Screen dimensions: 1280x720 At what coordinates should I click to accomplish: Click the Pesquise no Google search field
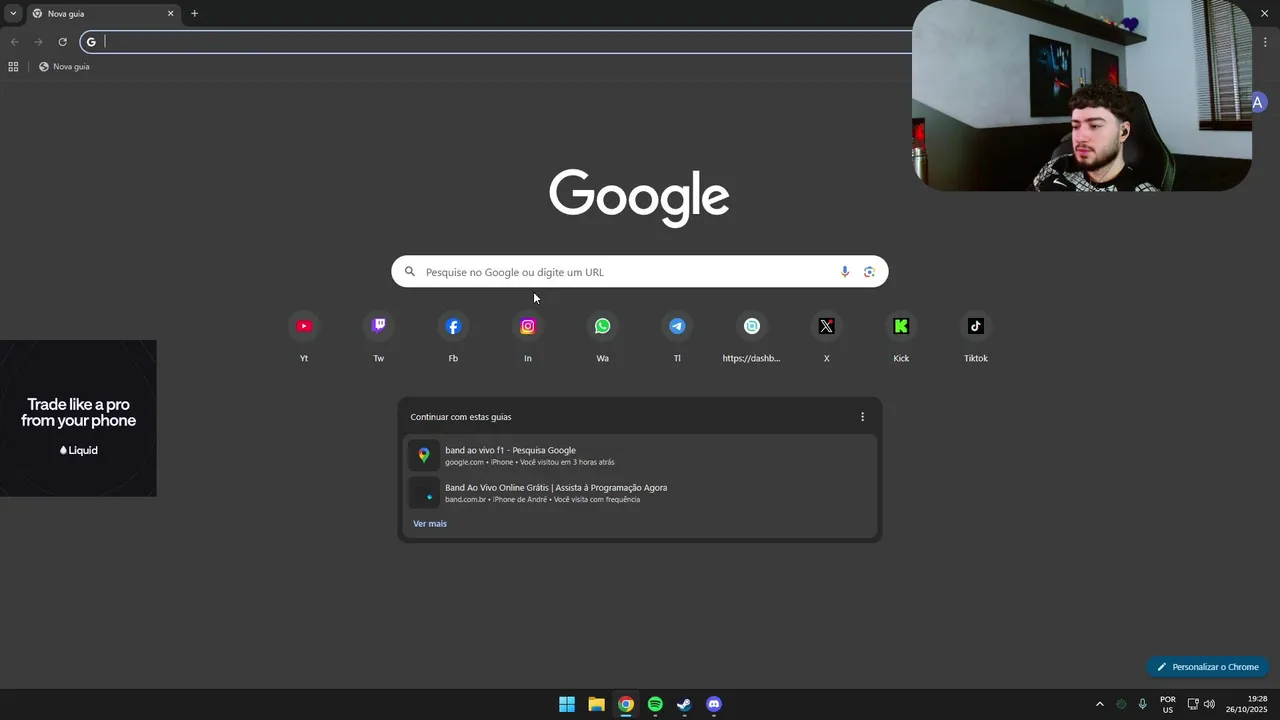[640, 272]
